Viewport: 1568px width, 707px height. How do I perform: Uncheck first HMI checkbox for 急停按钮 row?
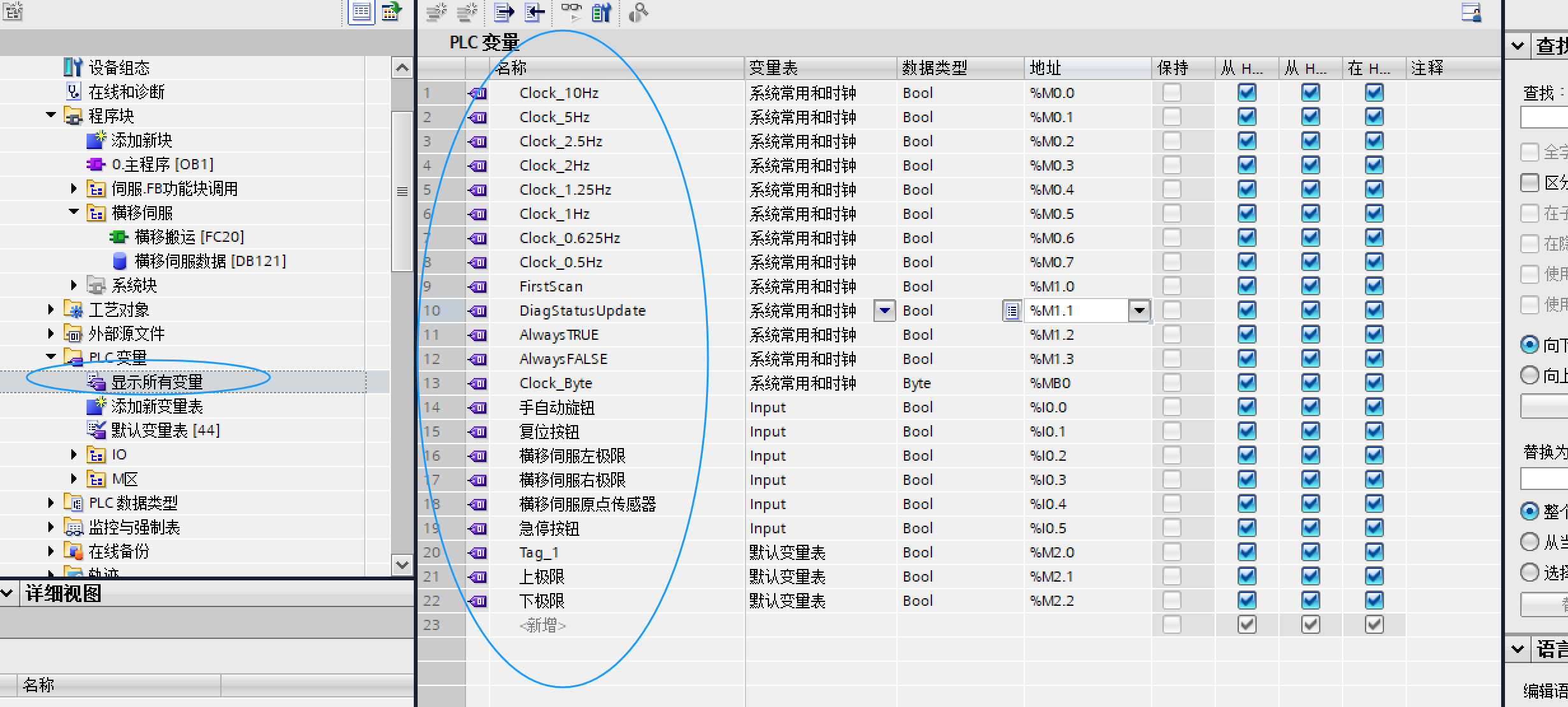point(1247,528)
